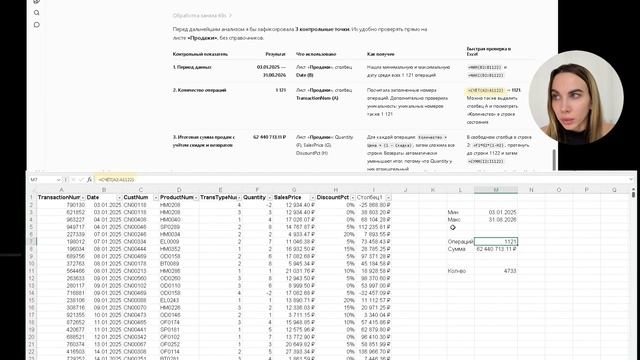This screenshot has height=360, width=640.
Task: Select the cell with value 4733
Action: [496, 271]
